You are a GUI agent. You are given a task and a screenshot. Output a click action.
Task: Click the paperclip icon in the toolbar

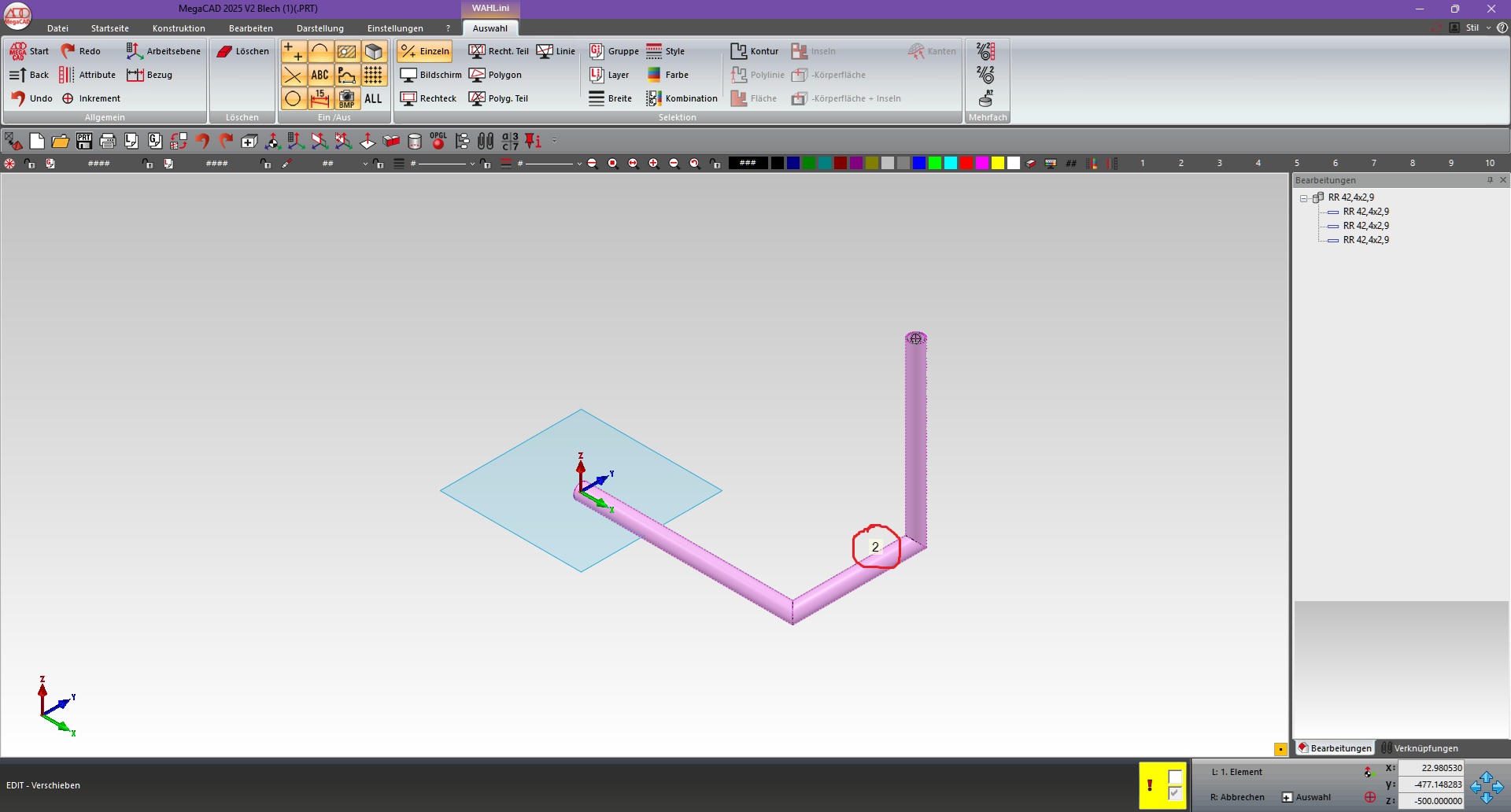click(x=486, y=141)
